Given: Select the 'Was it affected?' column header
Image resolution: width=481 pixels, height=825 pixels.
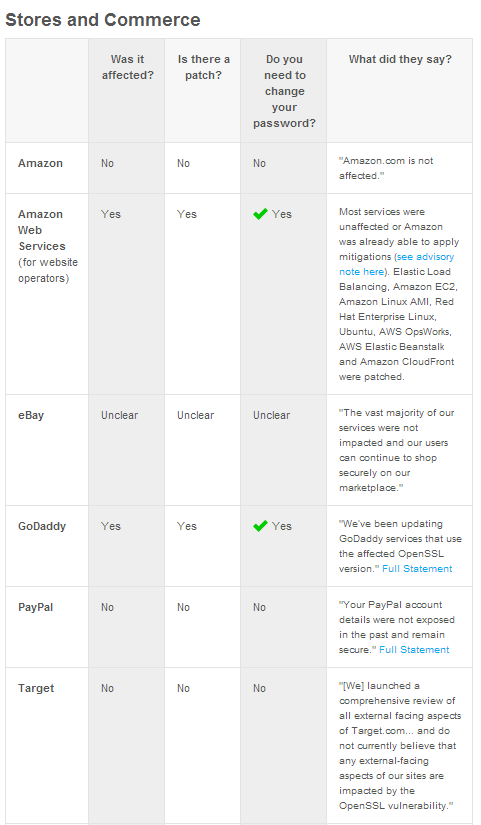Looking at the screenshot, I should pyautogui.click(x=127, y=67).
